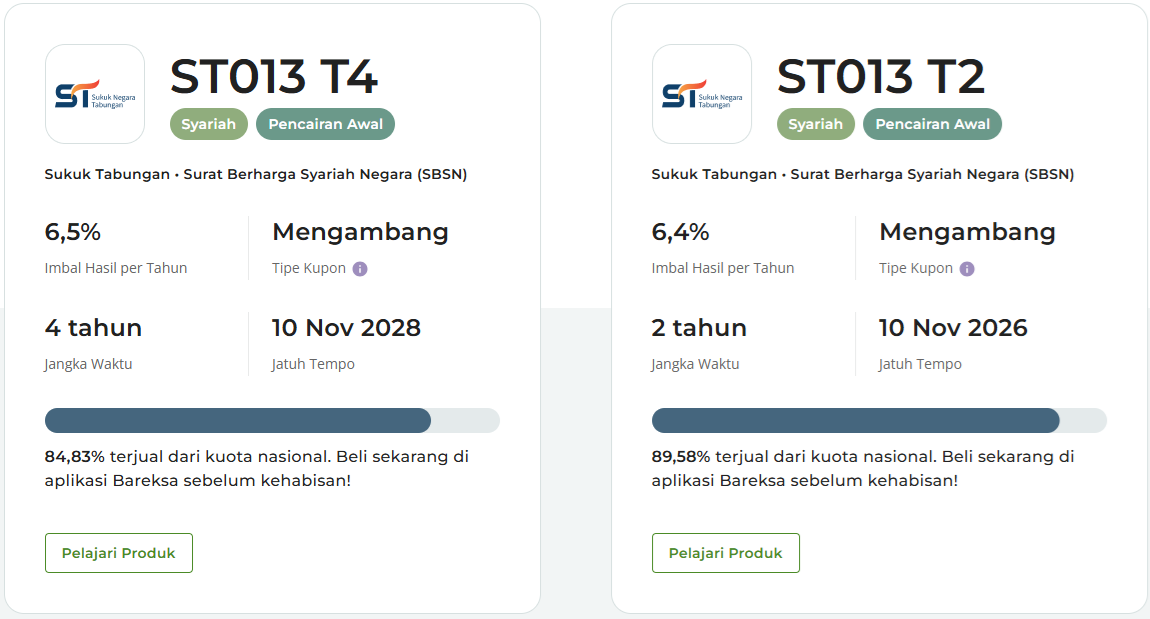Click the 84,83% sales progress bar
The height and width of the screenshot is (619, 1150).
[272, 421]
